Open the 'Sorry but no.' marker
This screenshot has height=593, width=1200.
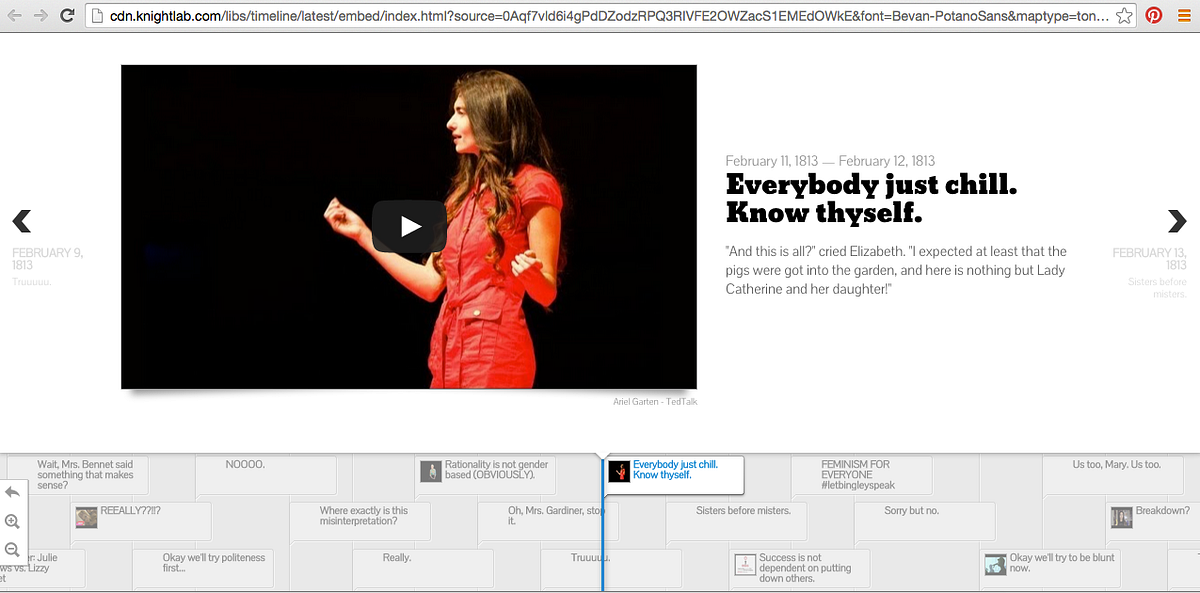(x=925, y=521)
